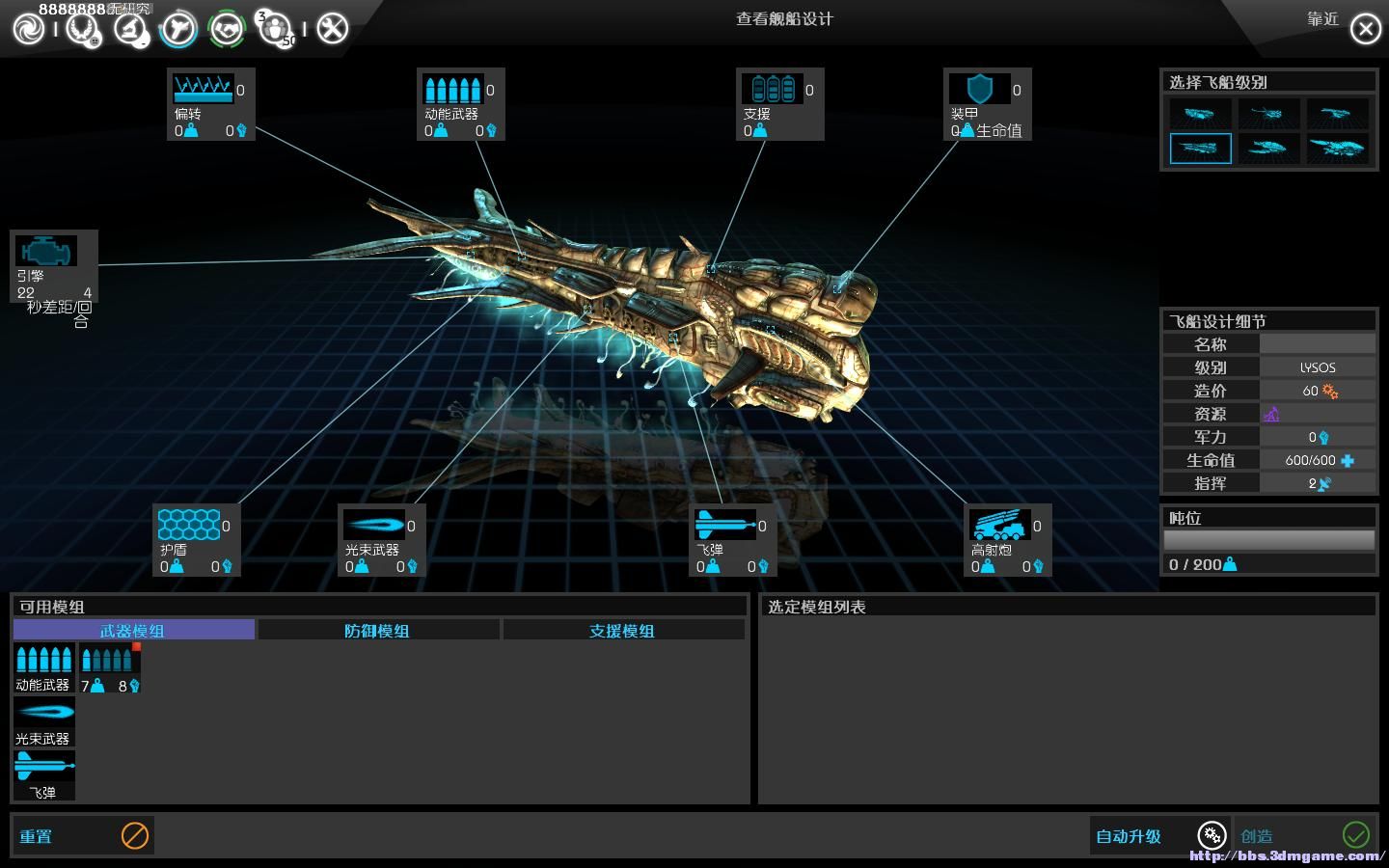Open the galaxy view spiral icon

[x=29, y=29]
